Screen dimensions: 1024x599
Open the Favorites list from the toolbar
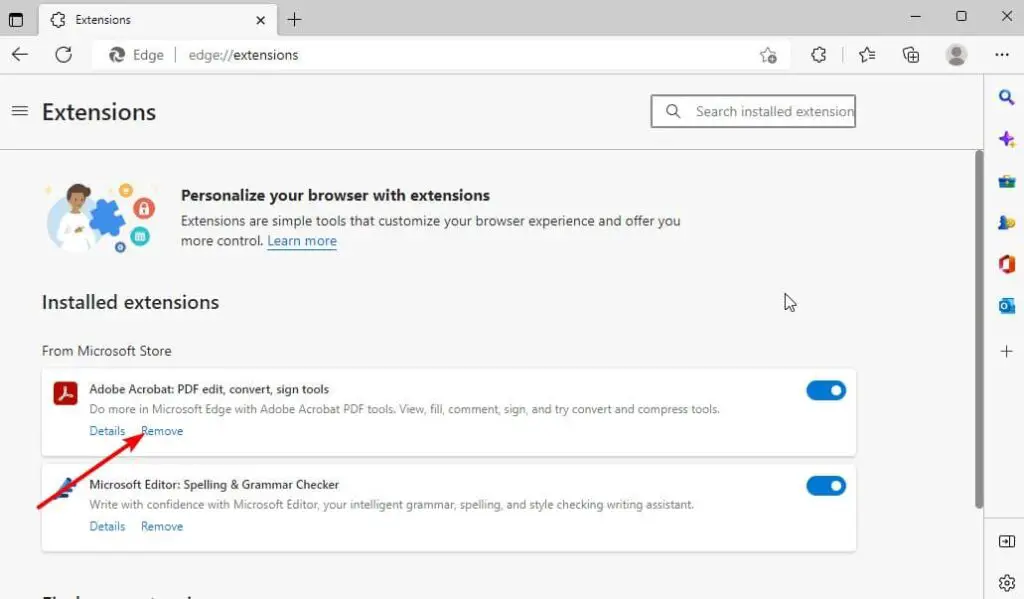tap(867, 55)
